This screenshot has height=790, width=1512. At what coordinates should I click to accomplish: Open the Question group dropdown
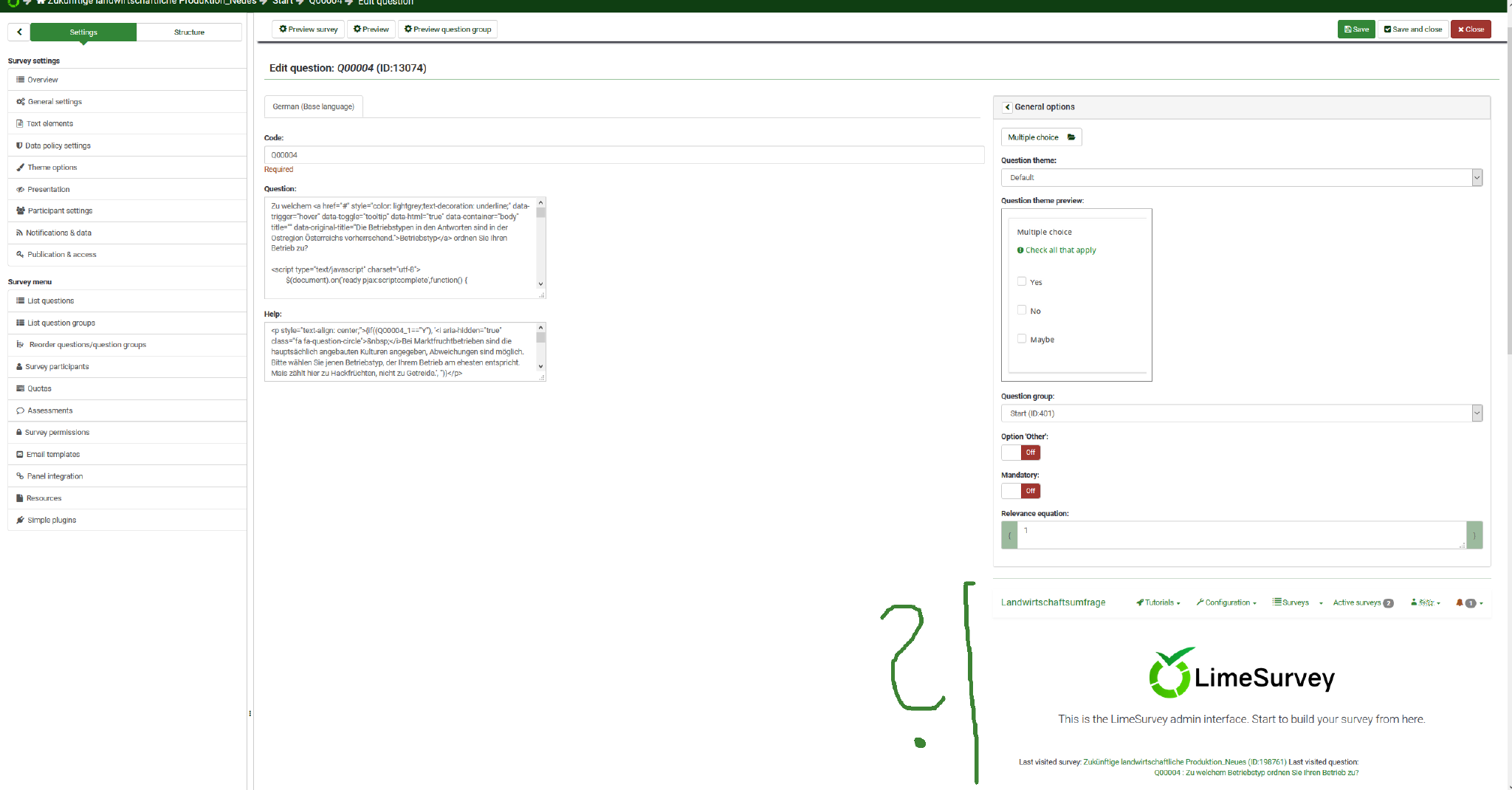1241,413
